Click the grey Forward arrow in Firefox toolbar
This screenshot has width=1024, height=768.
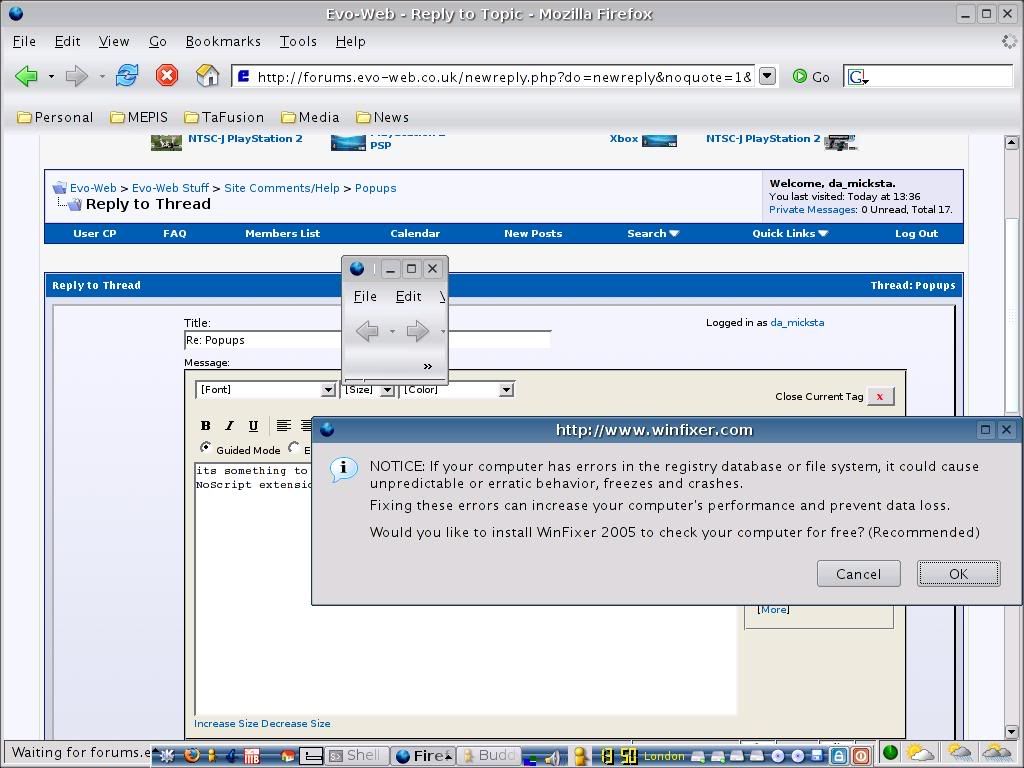76,76
